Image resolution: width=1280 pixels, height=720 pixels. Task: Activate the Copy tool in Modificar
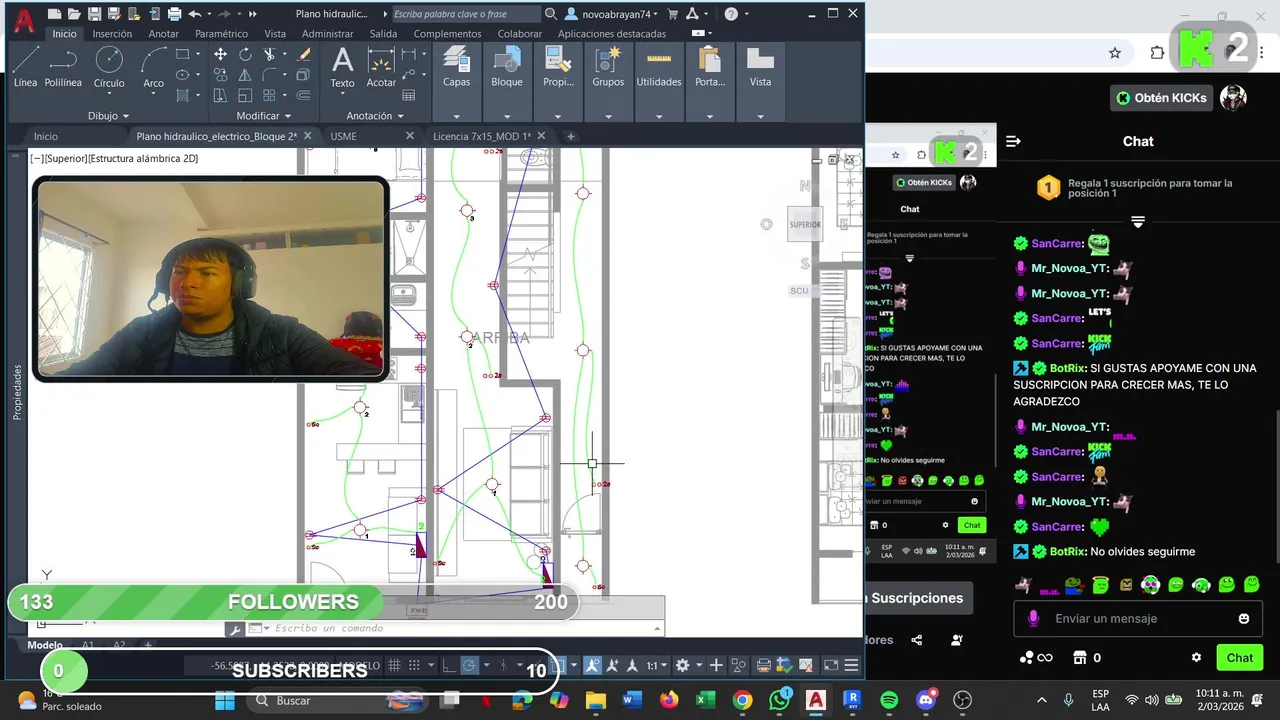(220, 75)
